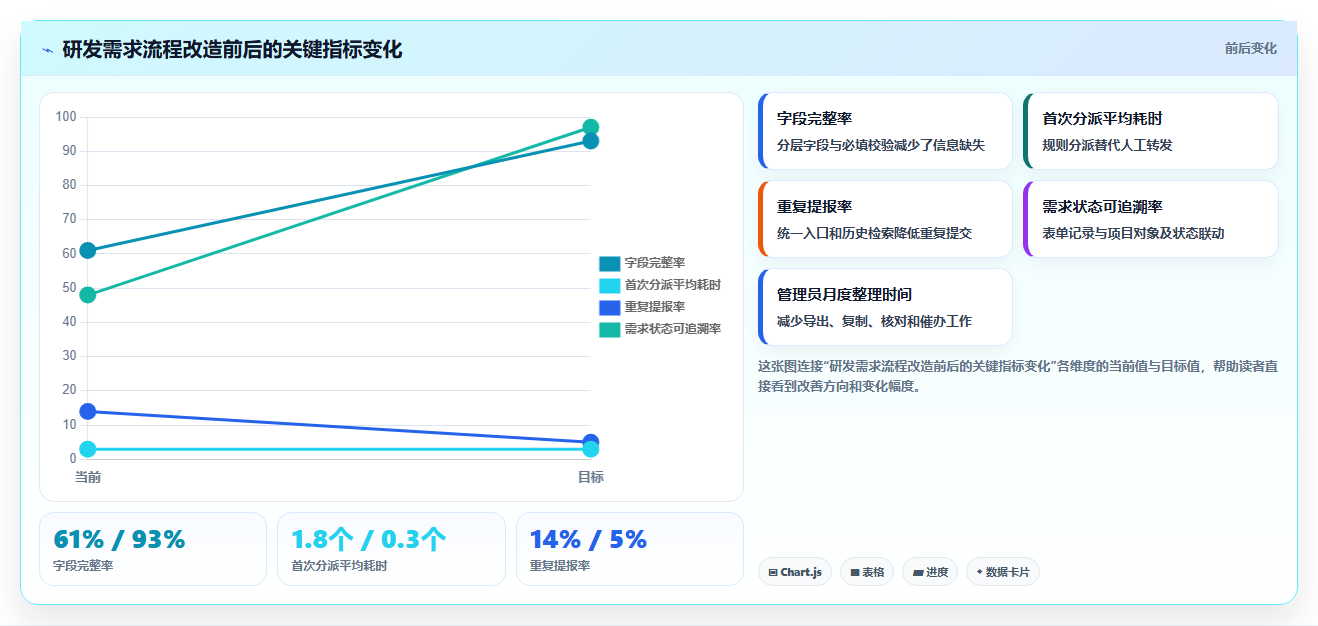
Task: Click the 100 y-axis tick label
Action: (x=66, y=117)
